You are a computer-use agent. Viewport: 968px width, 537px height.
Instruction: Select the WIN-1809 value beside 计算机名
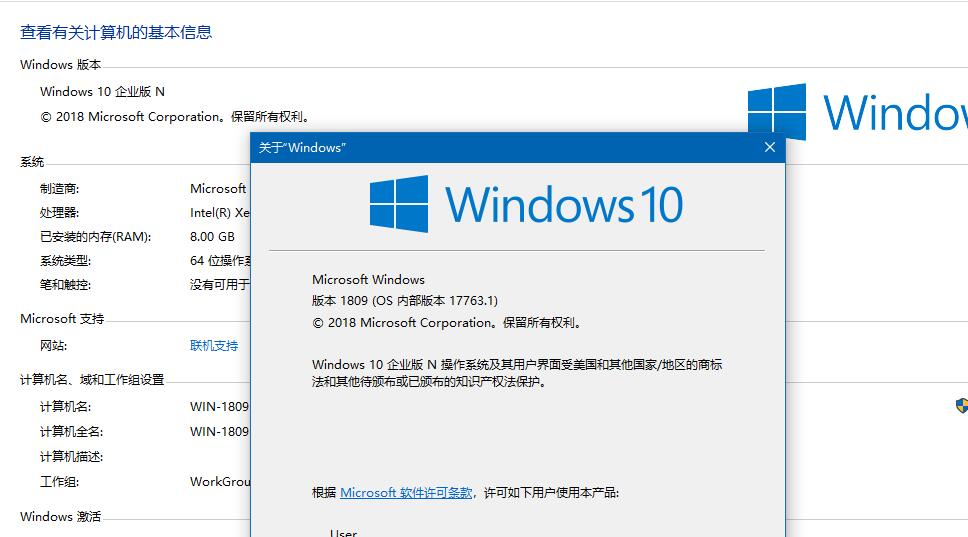[x=219, y=407]
